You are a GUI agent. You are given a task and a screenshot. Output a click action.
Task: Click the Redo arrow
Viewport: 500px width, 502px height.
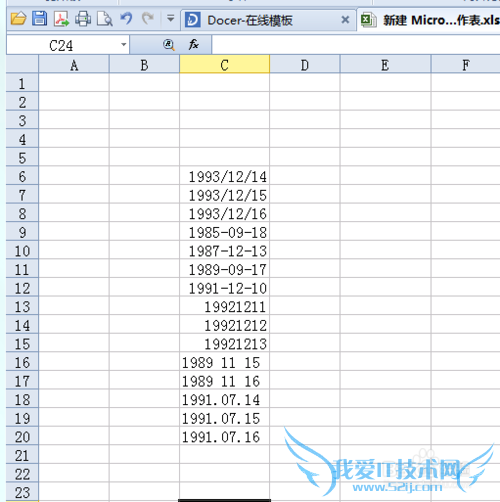tap(148, 18)
